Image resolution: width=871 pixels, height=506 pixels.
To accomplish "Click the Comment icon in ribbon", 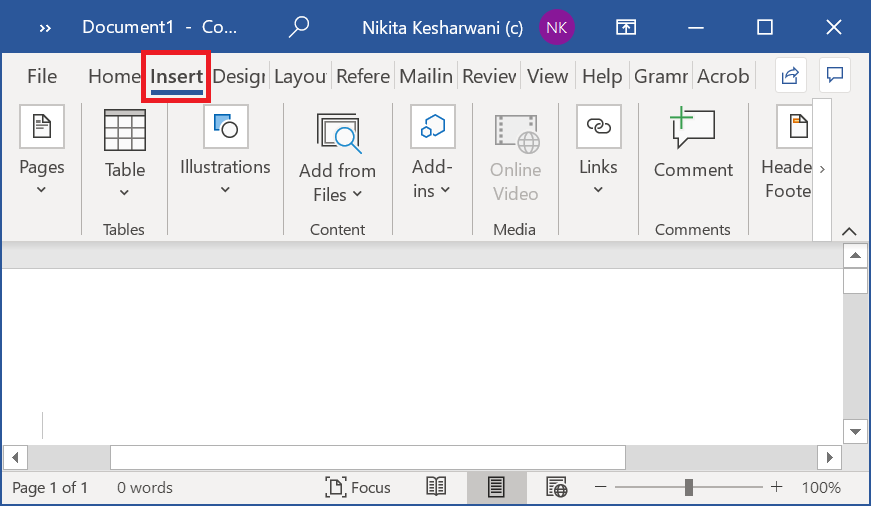I will coord(693,128).
